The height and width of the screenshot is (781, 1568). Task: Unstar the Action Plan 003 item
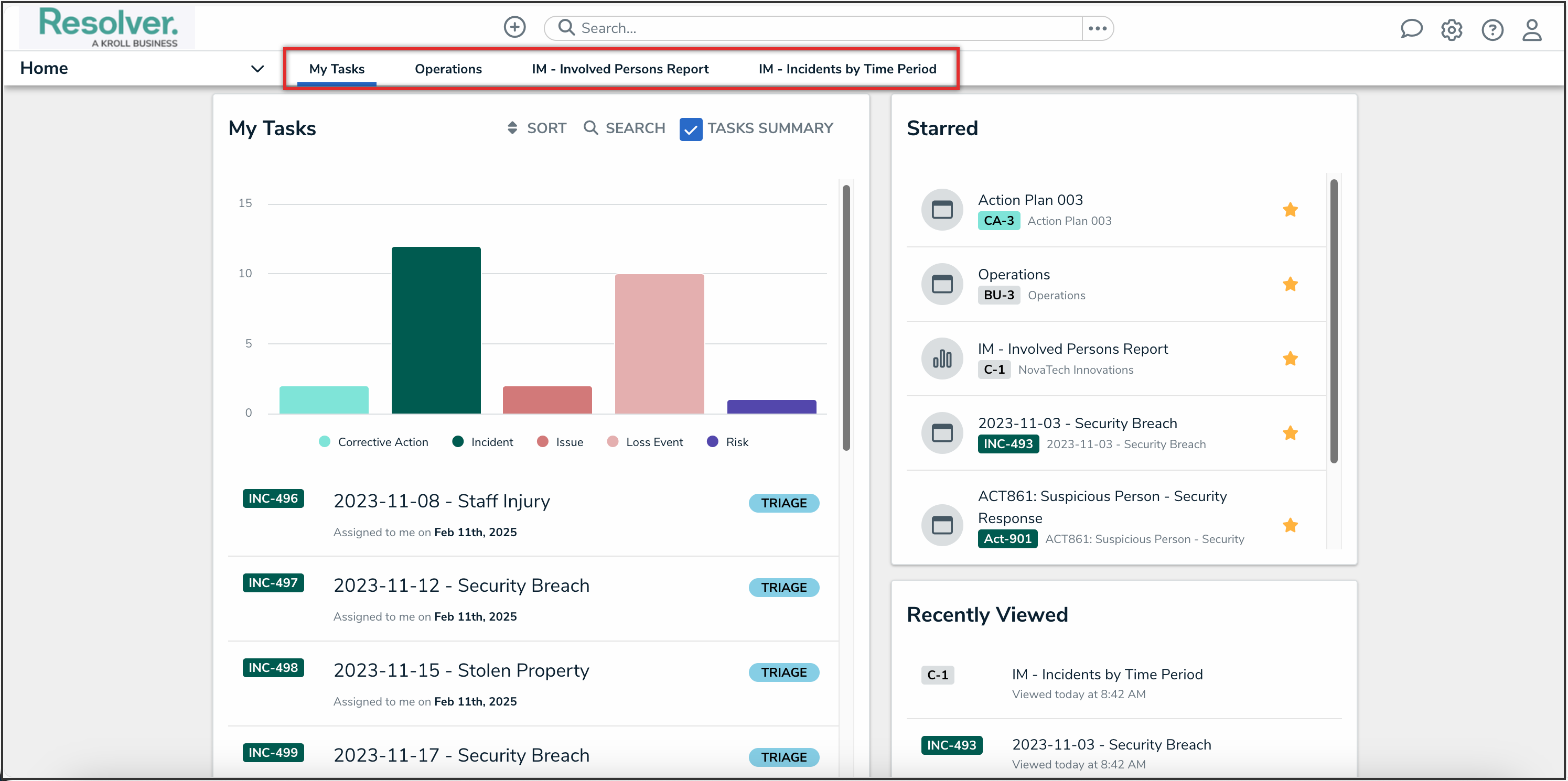click(x=1290, y=210)
